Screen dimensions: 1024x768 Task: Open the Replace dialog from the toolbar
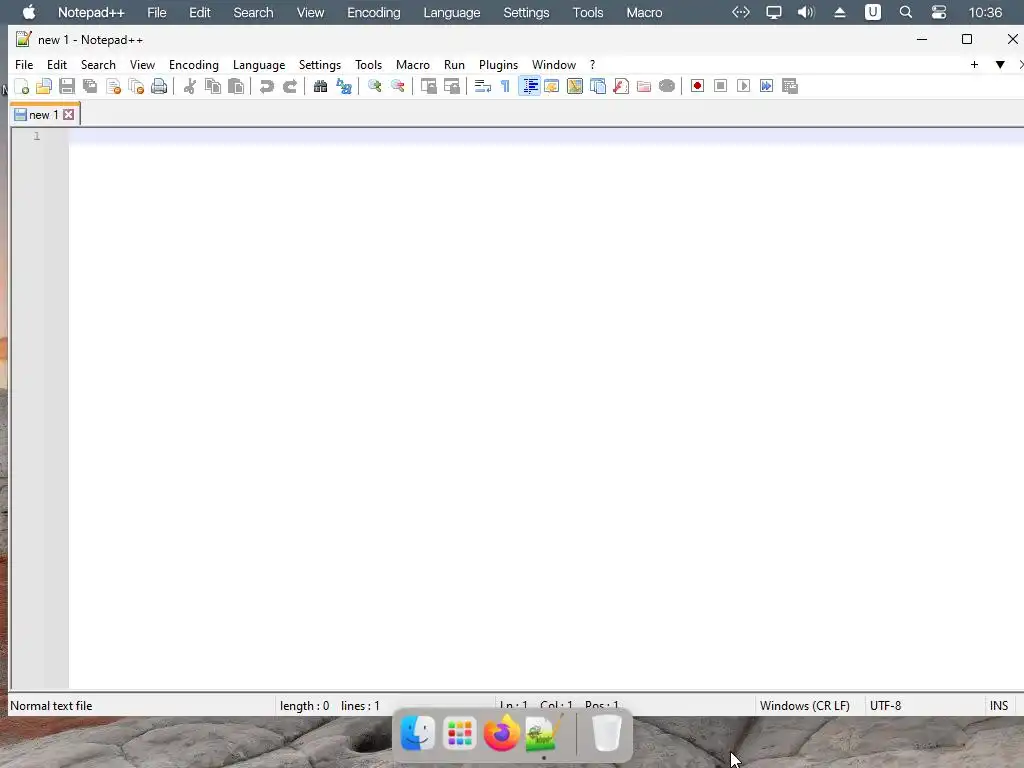point(344,86)
